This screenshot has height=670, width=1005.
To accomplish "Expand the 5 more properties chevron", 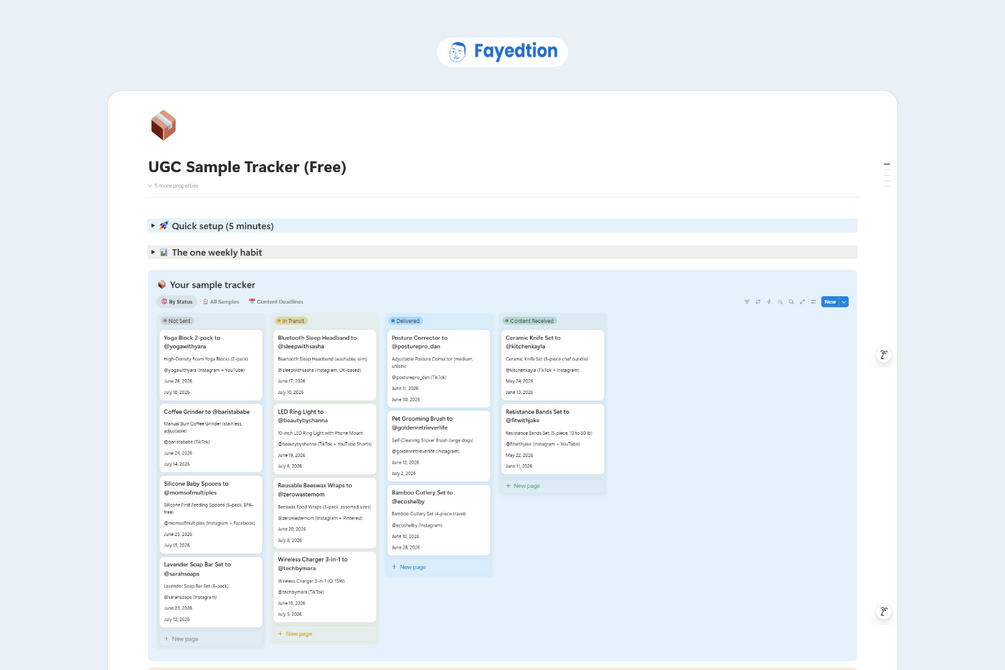I will [150, 186].
